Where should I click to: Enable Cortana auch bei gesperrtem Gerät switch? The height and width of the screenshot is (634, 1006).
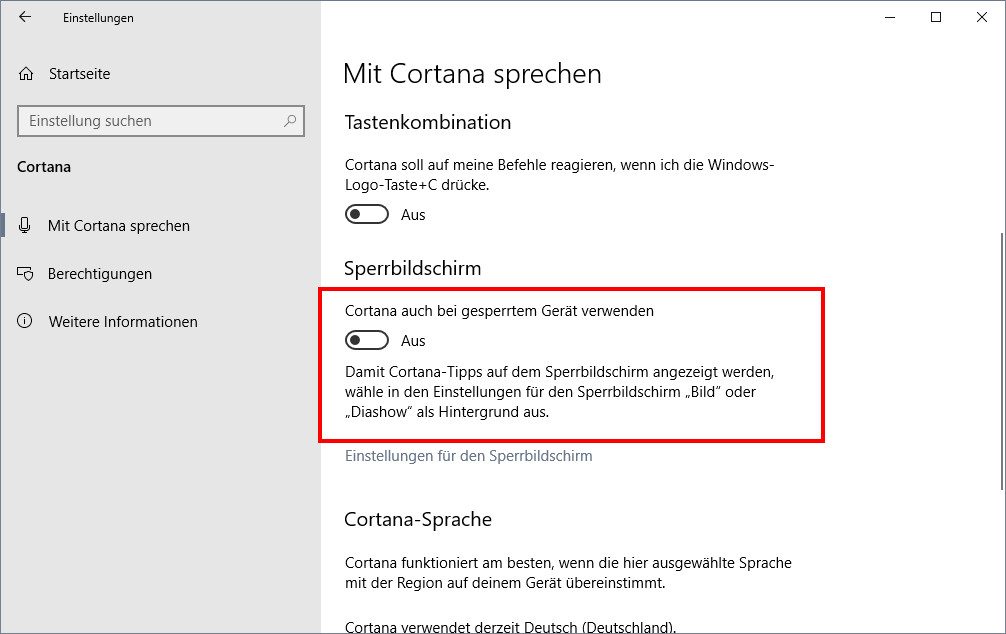pyautogui.click(x=367, y=340)
